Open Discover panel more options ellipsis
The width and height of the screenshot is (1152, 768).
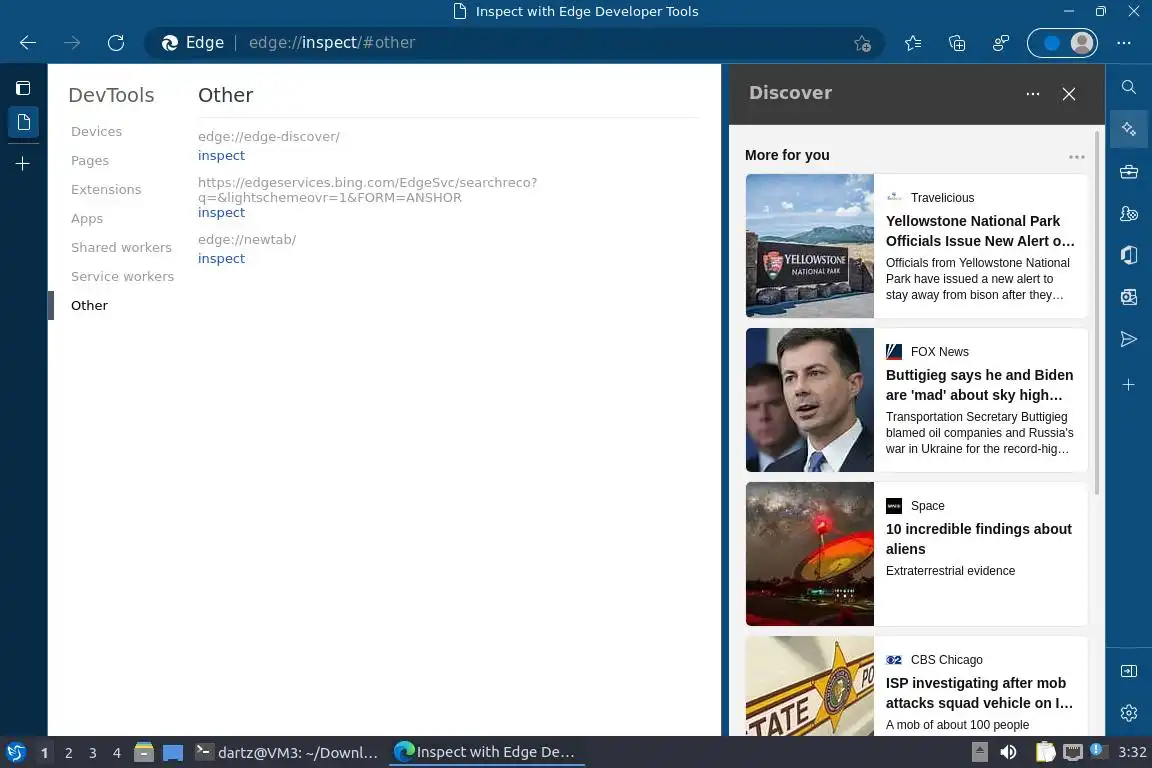tap(1033, 94)
